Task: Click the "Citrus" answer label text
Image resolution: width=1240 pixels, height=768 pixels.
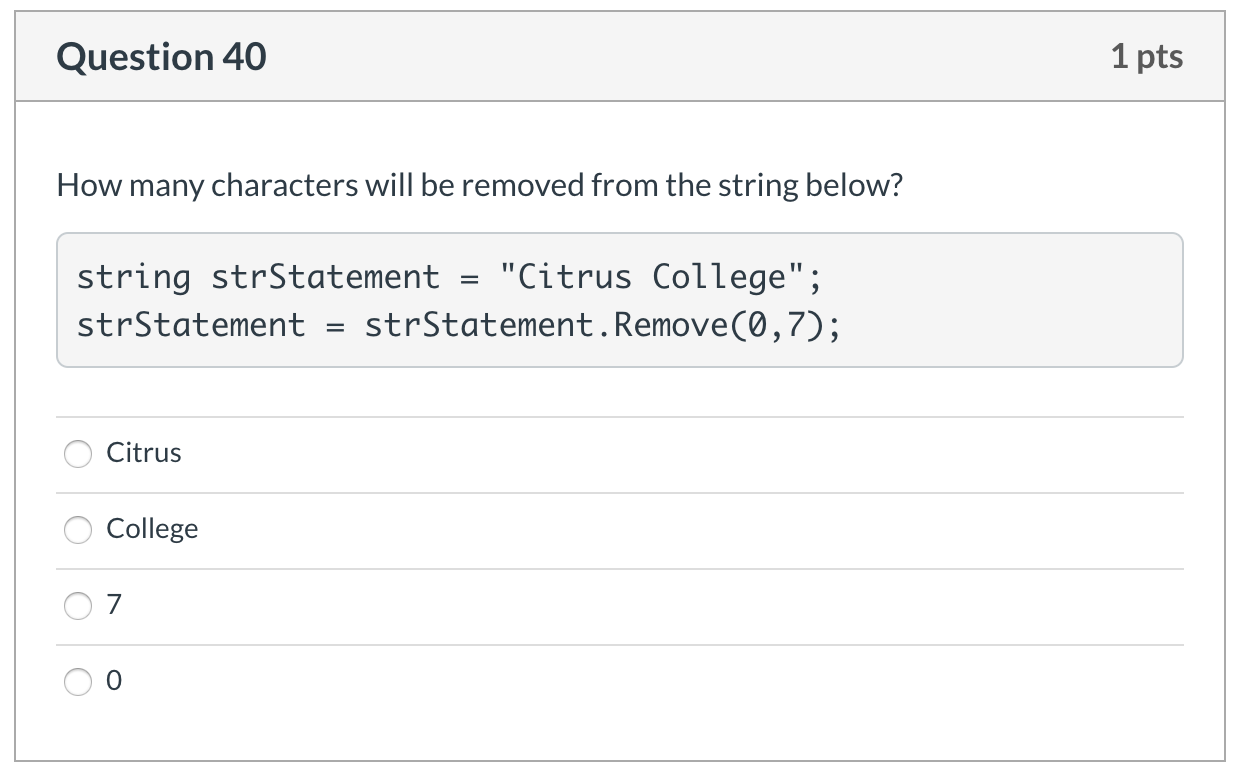Action: pos(144,453)
